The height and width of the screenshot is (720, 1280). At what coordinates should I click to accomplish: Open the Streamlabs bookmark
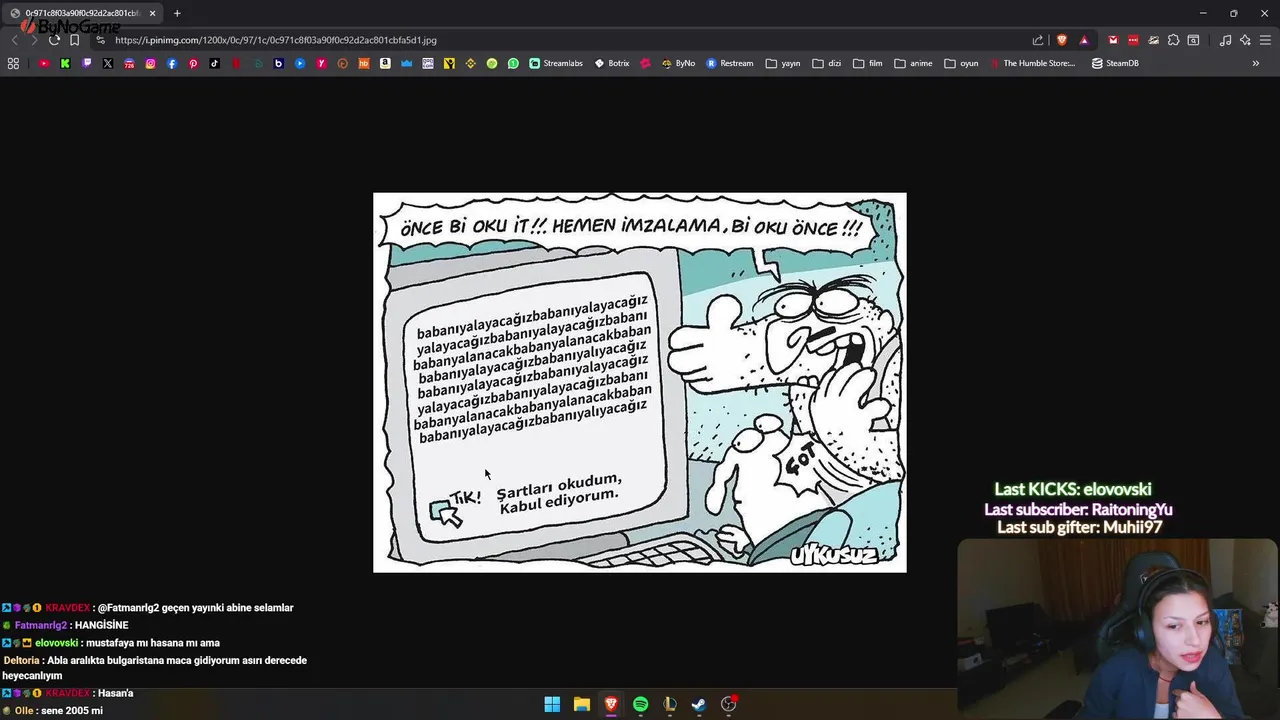point(556,63)
